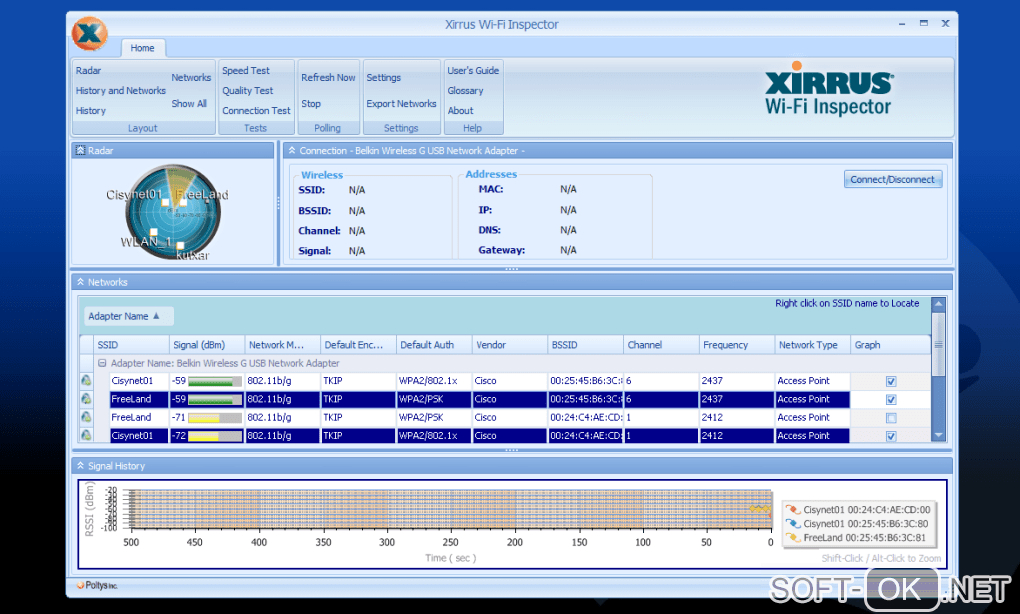Toggle Adapter Name sort arrow chip
Viewport: 1020px width, 614px height.
[128, 316]
